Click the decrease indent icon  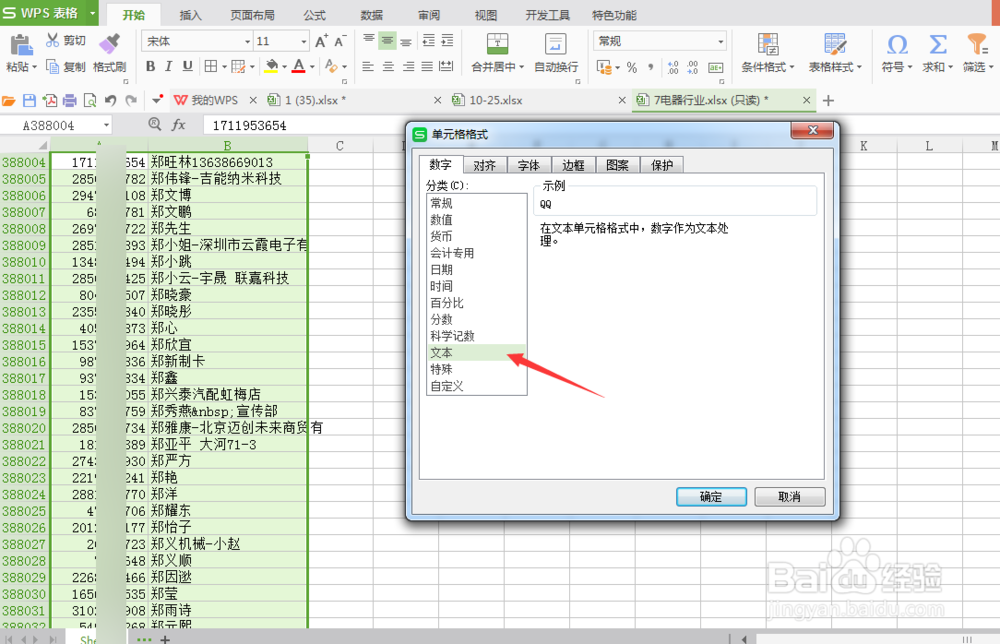click(429, 40)
